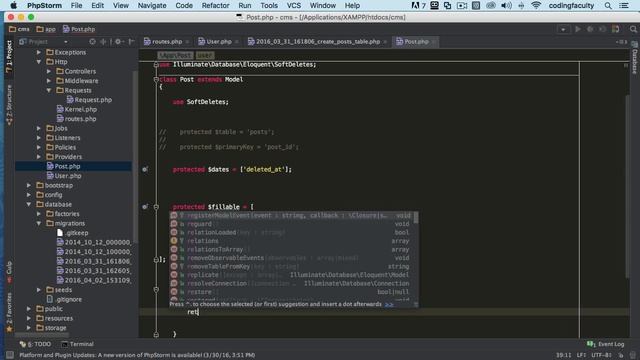
Task: Click the project panel settings gear icon
Action: pos(118,42)
